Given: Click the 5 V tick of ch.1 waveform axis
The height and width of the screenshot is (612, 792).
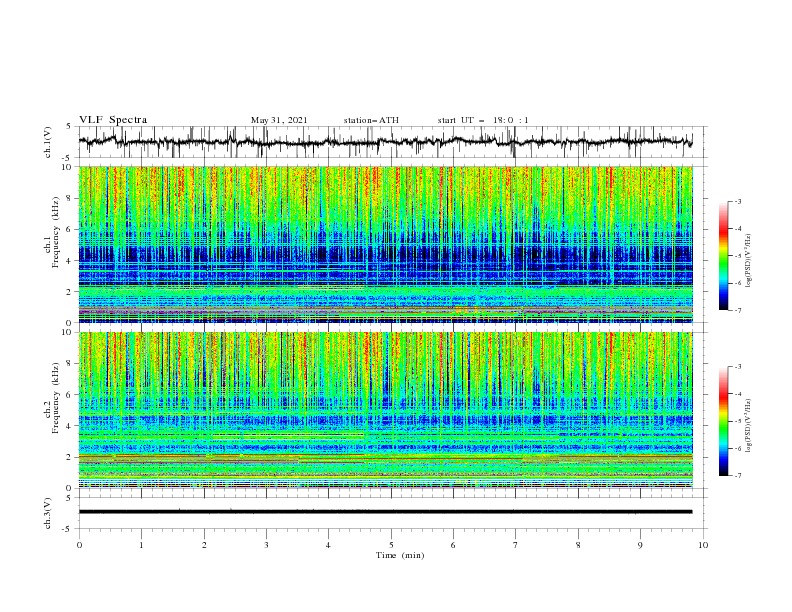Looking at the screenshot, I should click(70, 126).
